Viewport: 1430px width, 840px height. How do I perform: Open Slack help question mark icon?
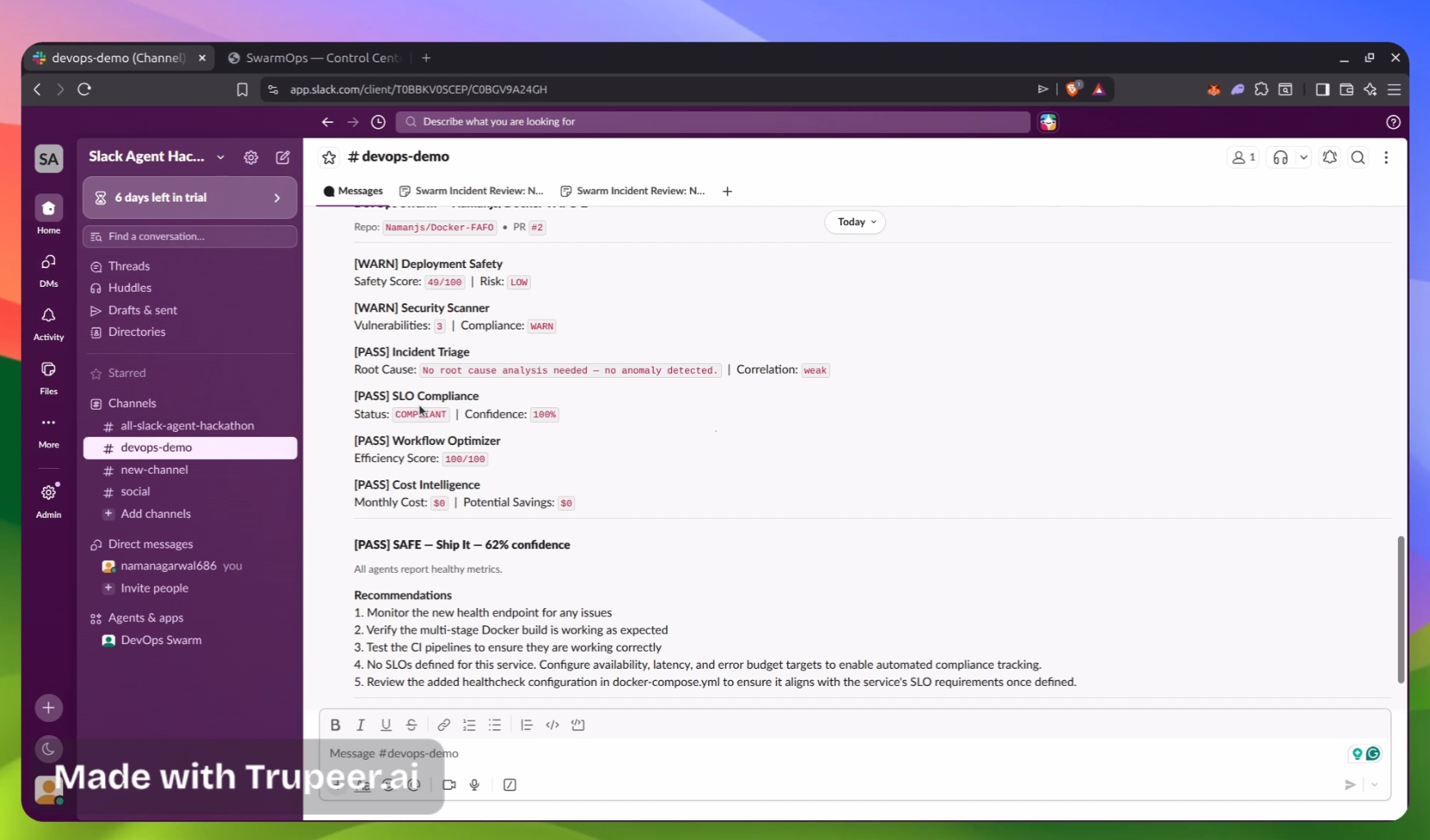click(x=1393, y=122)
